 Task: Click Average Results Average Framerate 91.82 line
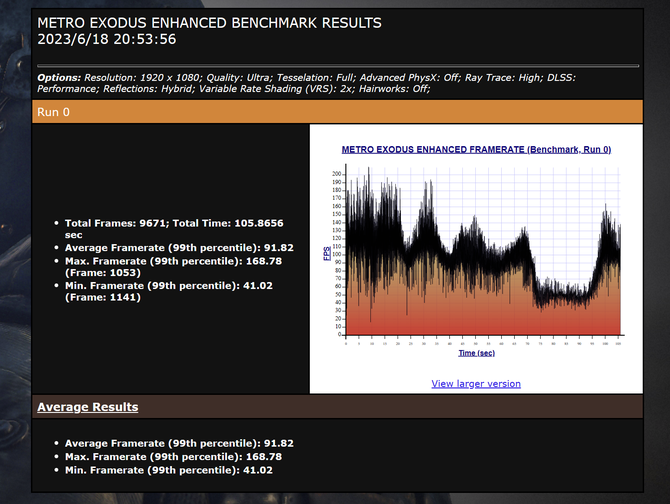click(x=179, y=443)
